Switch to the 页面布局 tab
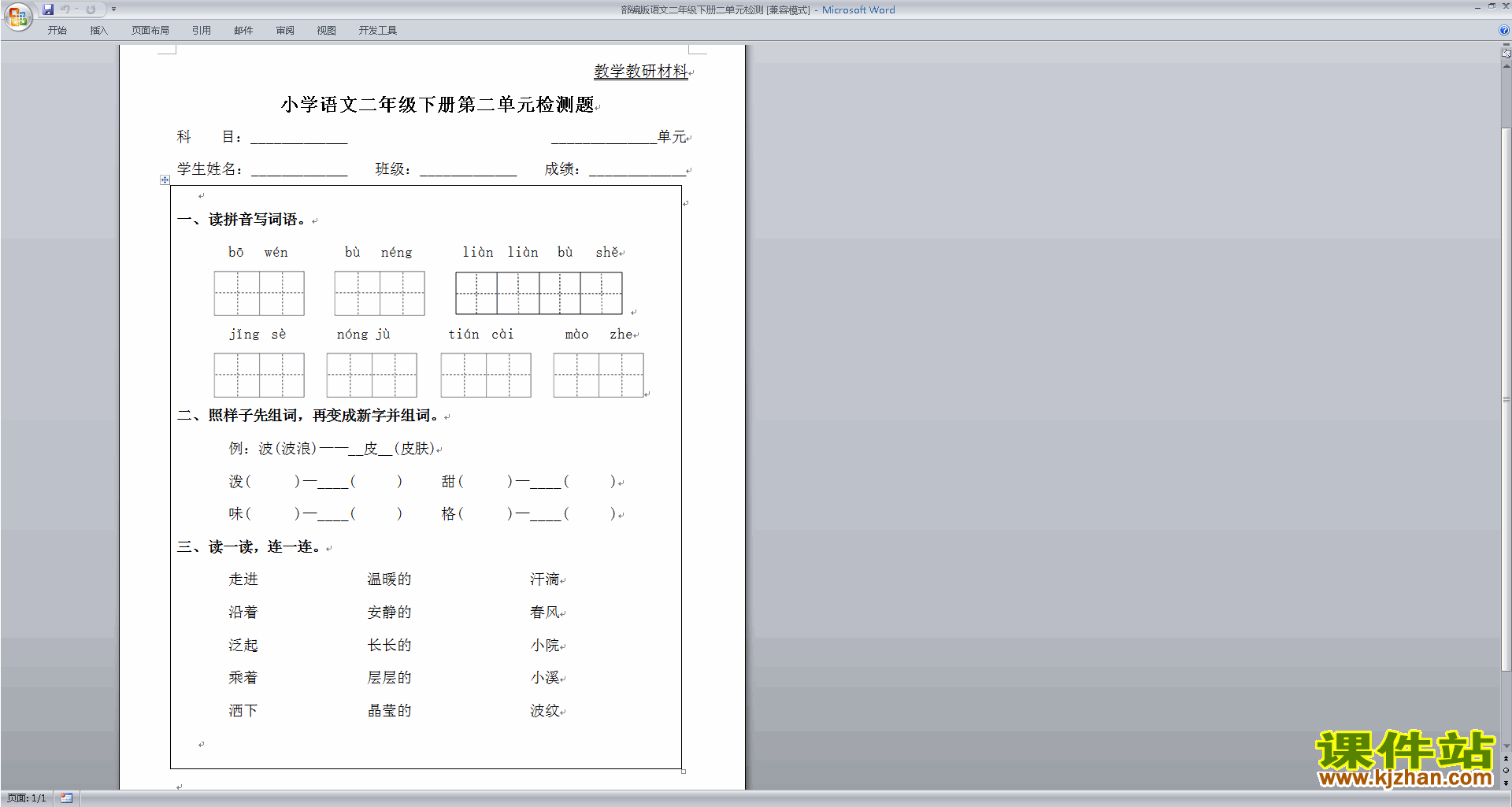The height and width of the screenshot is (807, 1512). 150,31
